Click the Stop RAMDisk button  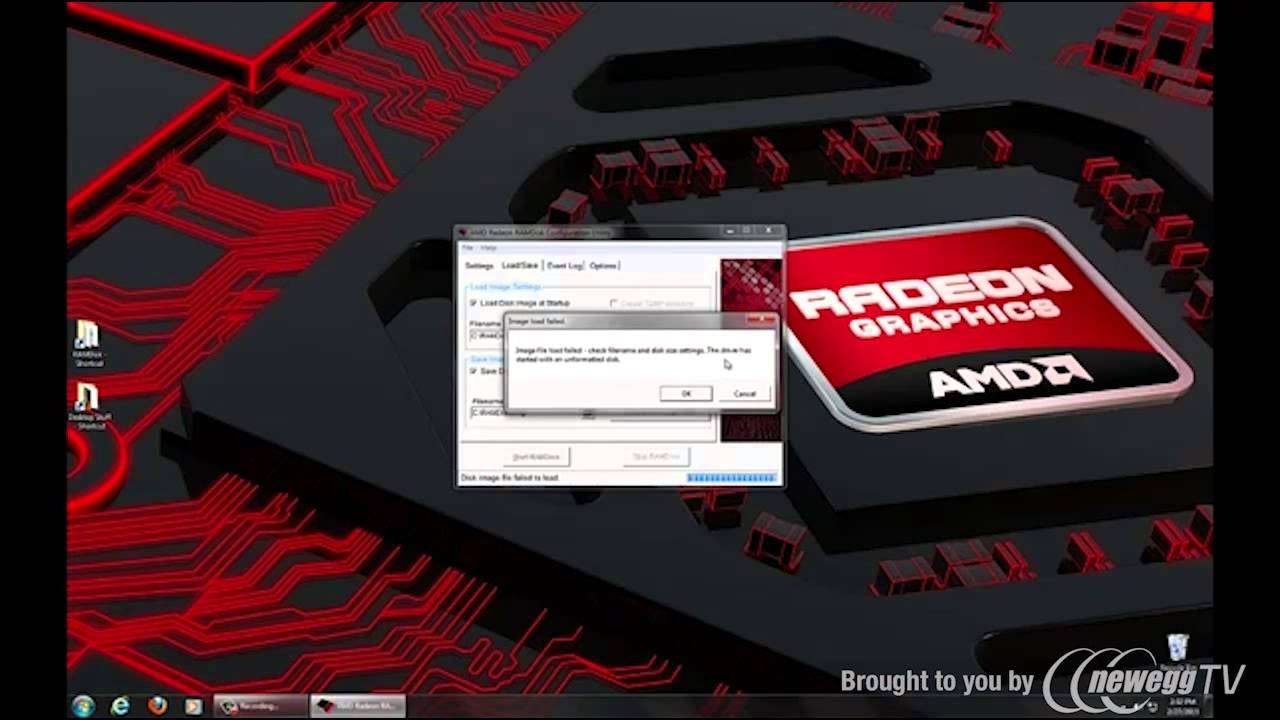pos(656,457)
